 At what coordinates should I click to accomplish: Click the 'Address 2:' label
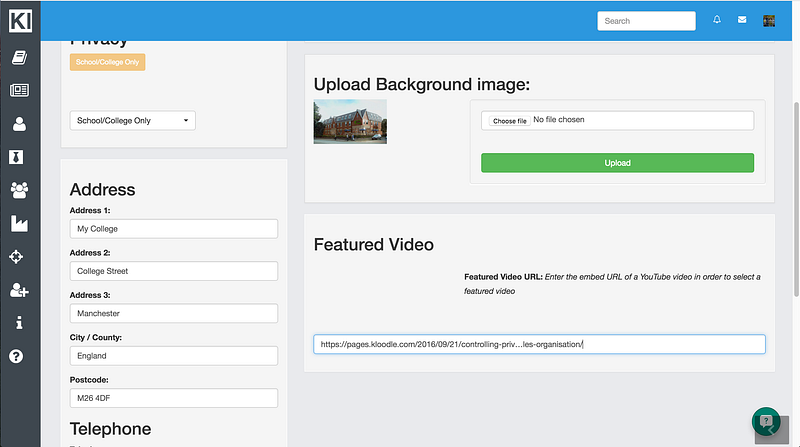tap(90, 253)
